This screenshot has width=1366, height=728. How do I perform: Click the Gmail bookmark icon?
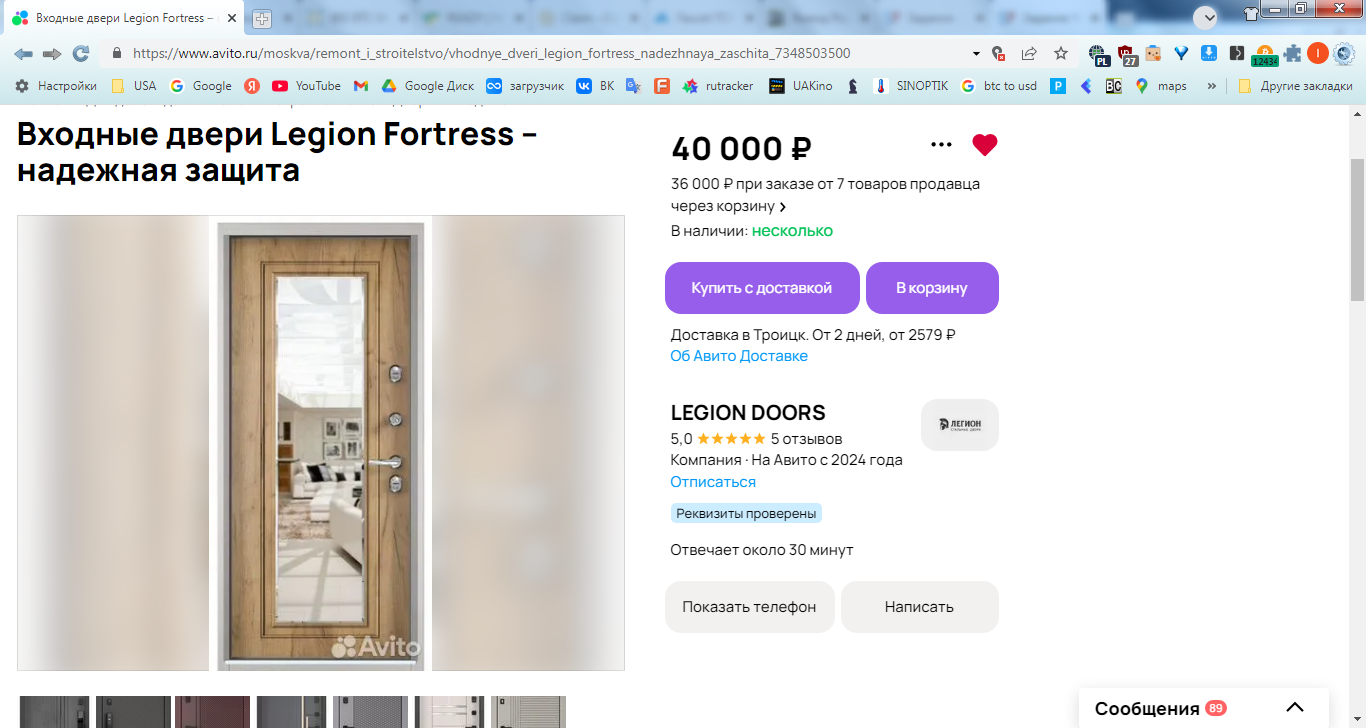pyautogui.click(x=361, y=86)
